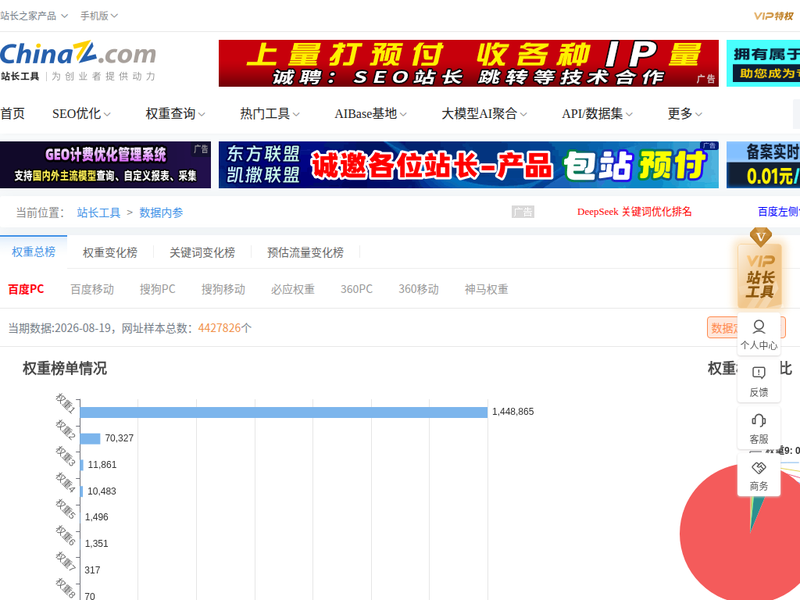Click the GEO计费优化管理系统 banner ad
Image resolution: width=800 pixels, height=600 pixels.
105,165
